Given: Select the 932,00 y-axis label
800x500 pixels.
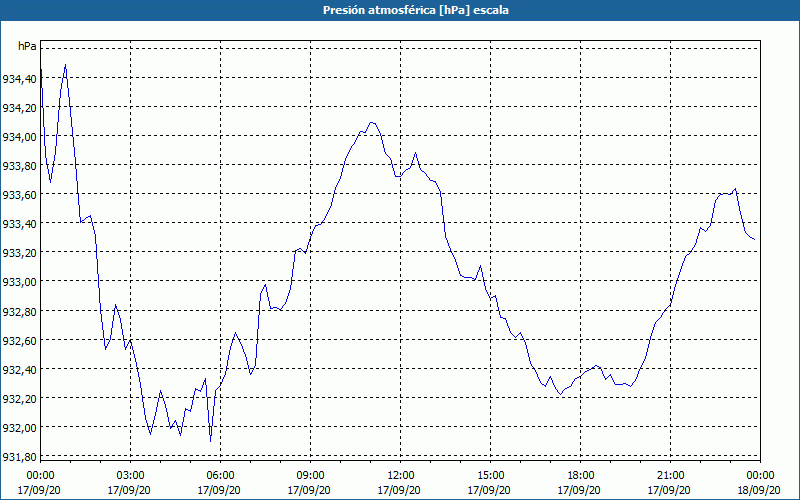Looking at the screenshot, I should (x=19, y=428).
